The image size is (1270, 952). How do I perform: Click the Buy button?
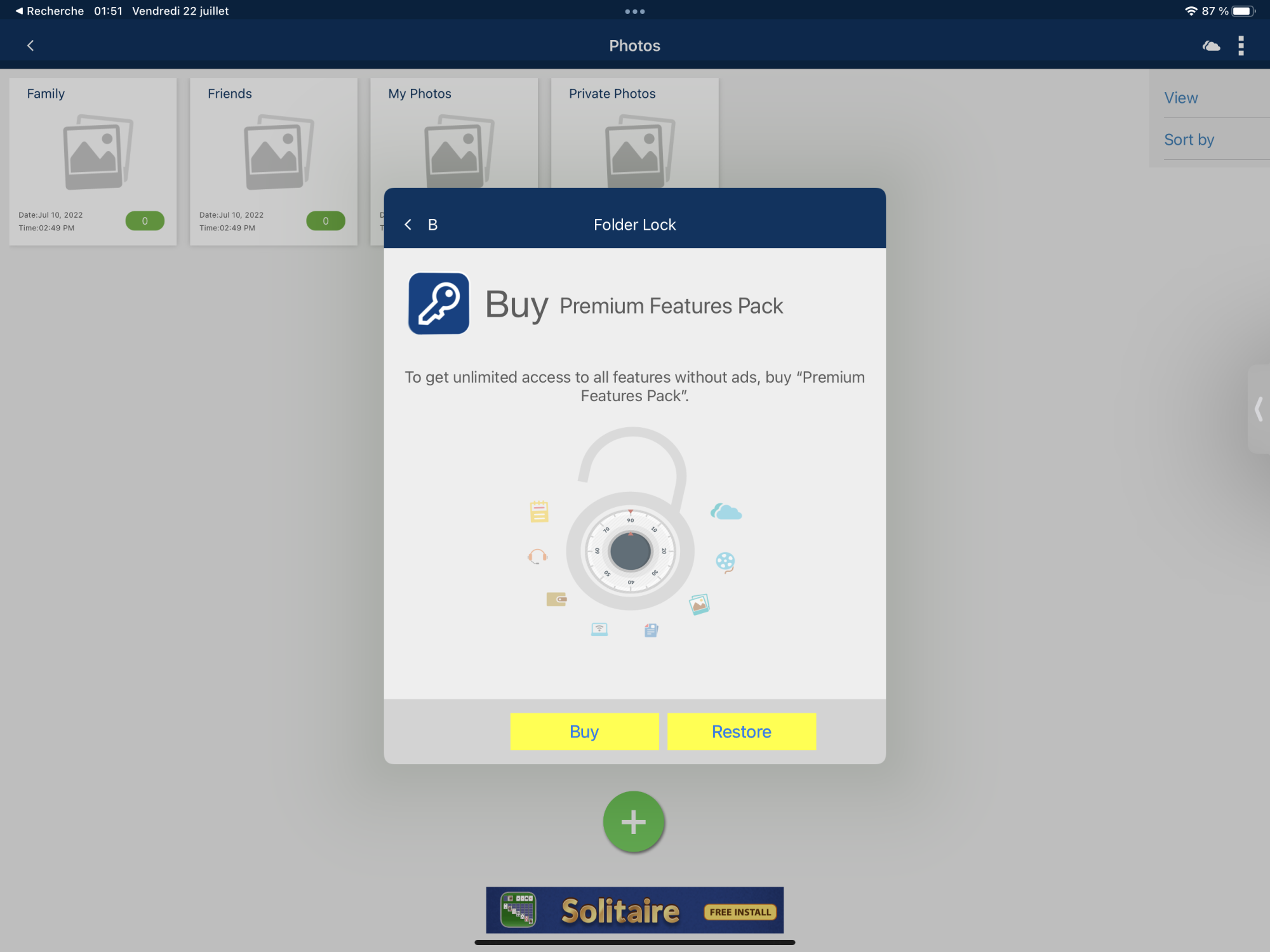584,731
